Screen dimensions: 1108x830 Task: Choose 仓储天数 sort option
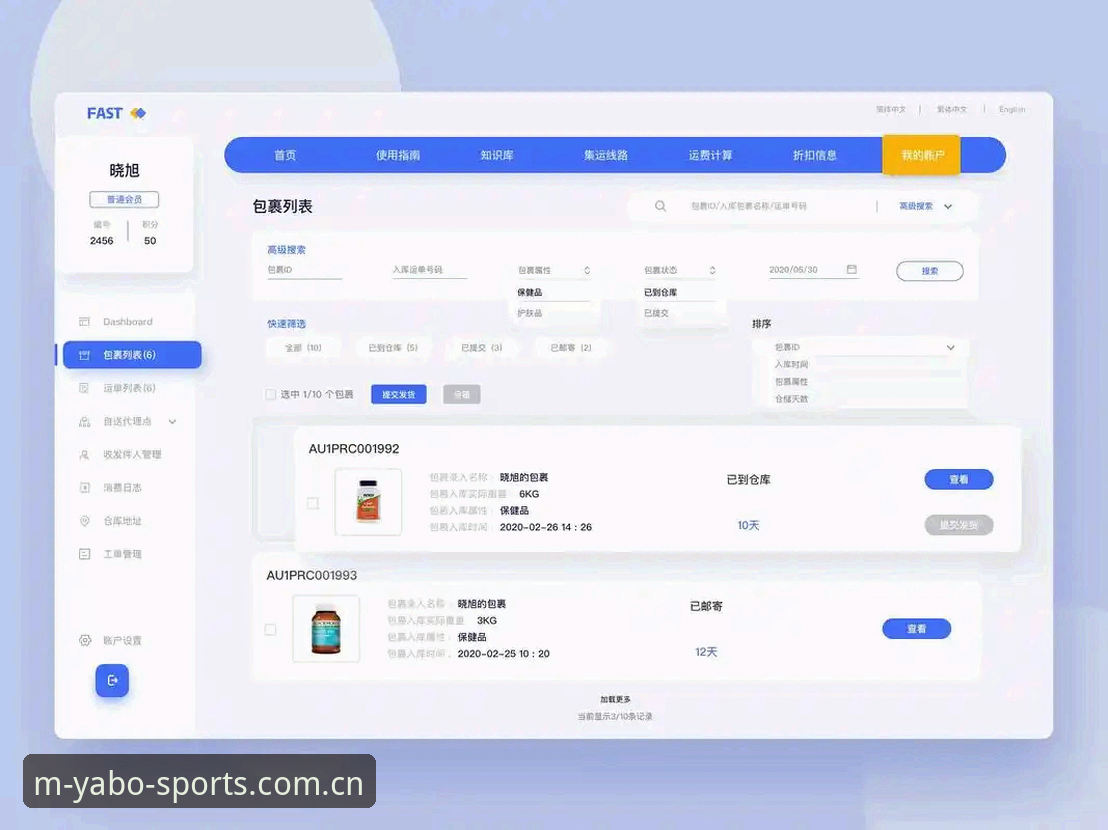[x=791, y=399]
